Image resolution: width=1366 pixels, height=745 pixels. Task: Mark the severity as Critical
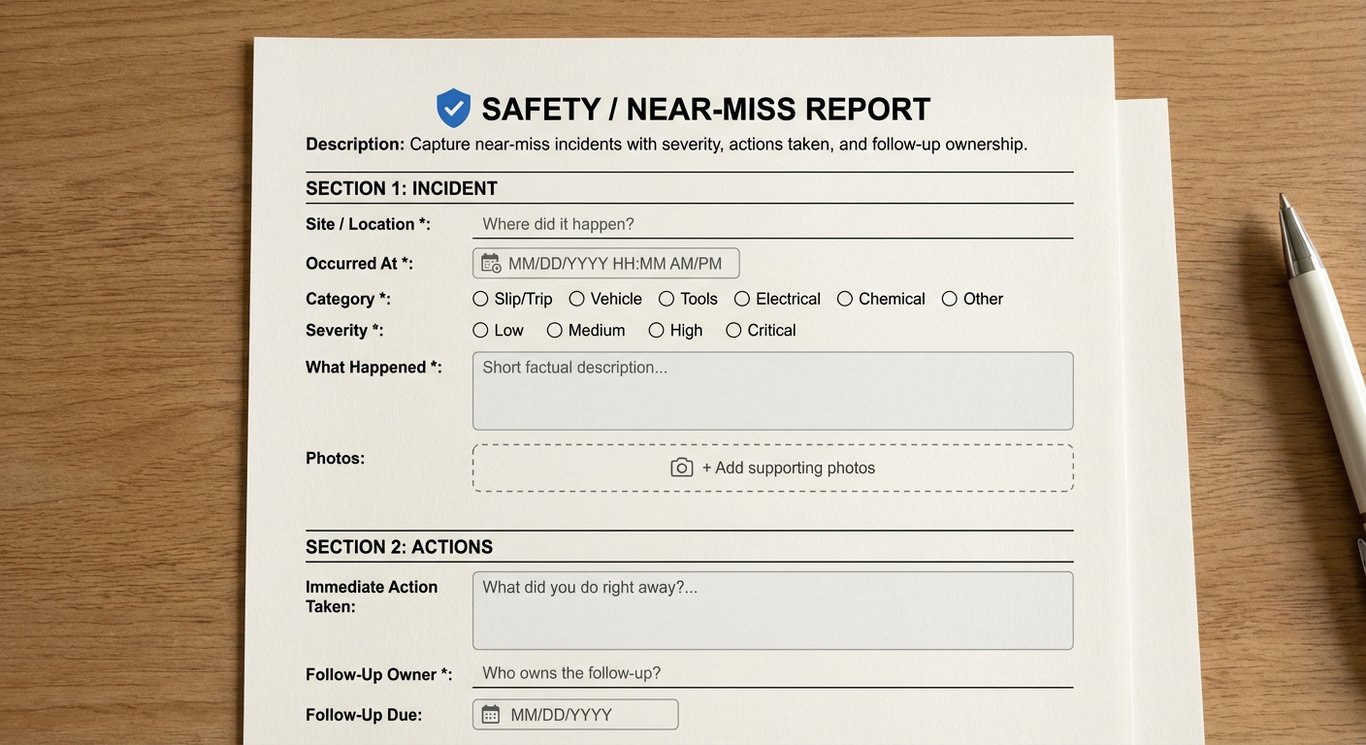coord(733,329)
